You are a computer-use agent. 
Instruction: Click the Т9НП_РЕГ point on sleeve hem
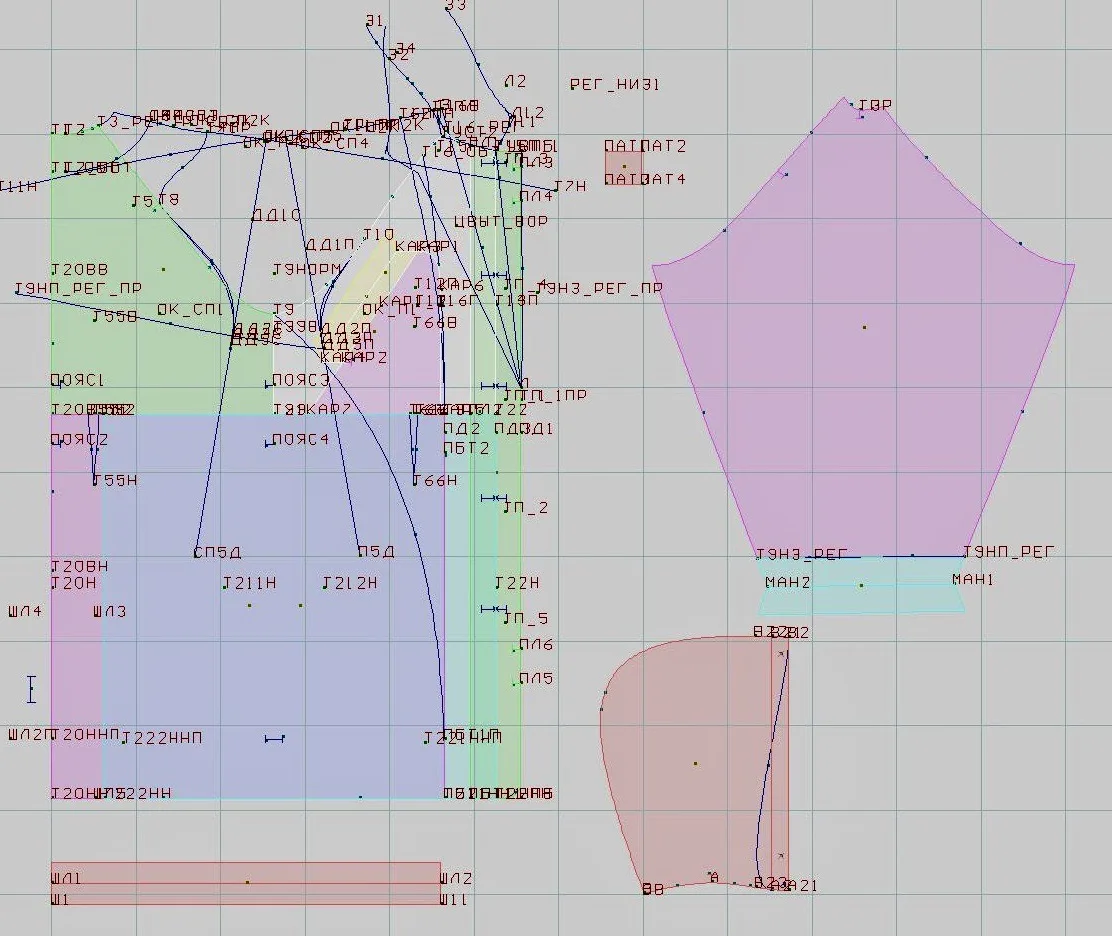(x=1008, y=551)
